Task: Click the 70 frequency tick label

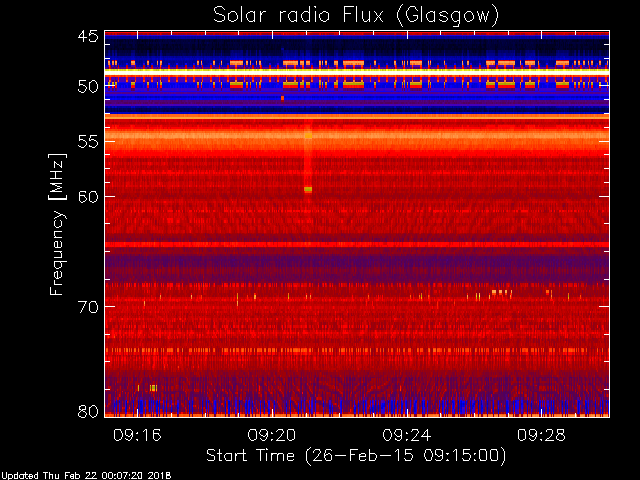Action: click(x=88, y=307)
